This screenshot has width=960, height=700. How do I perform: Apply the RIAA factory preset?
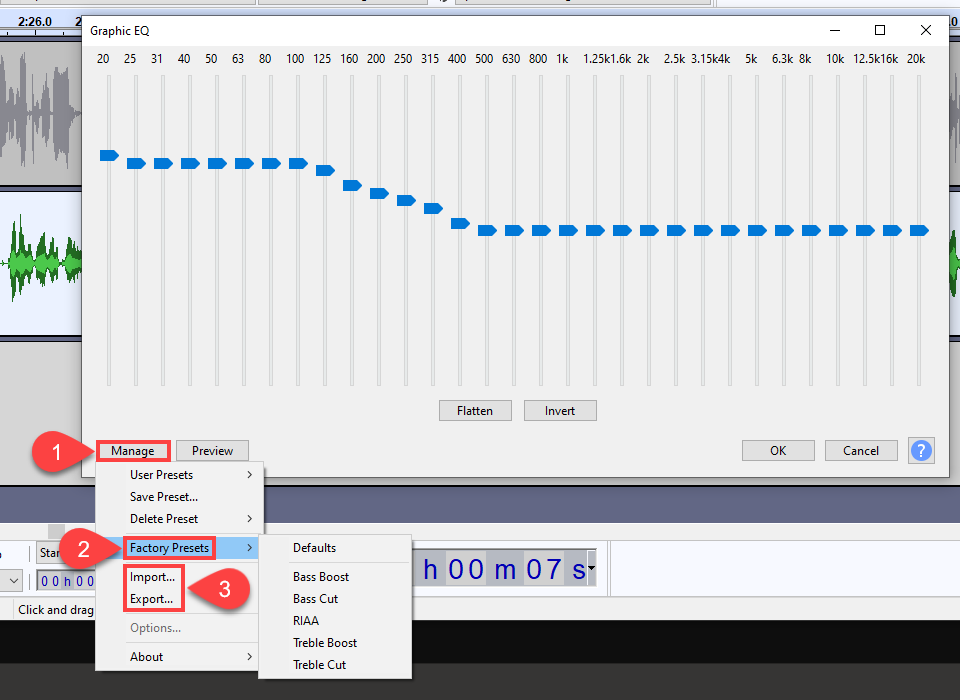305,620
